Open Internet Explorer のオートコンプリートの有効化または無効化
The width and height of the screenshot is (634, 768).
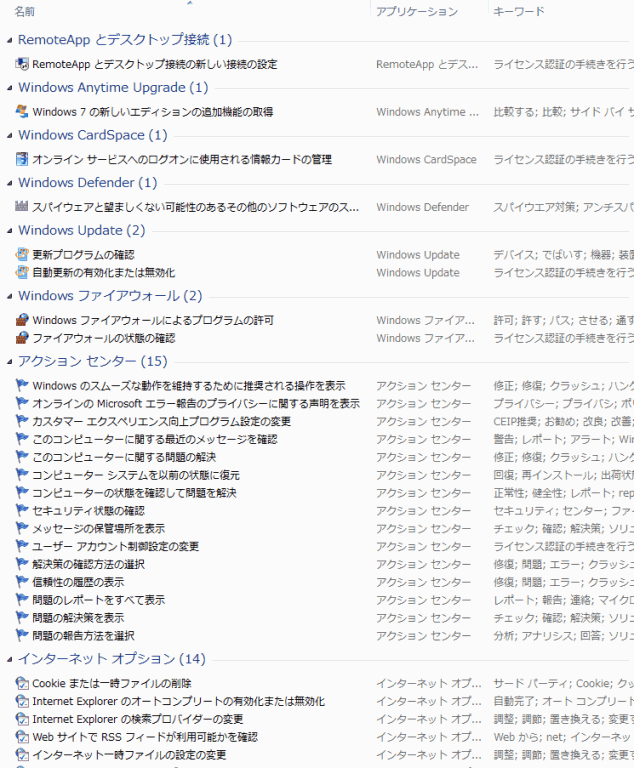(178, 701)
